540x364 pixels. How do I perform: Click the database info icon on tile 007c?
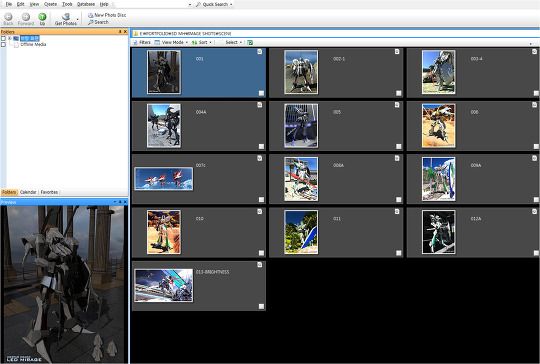pos(260,158)
